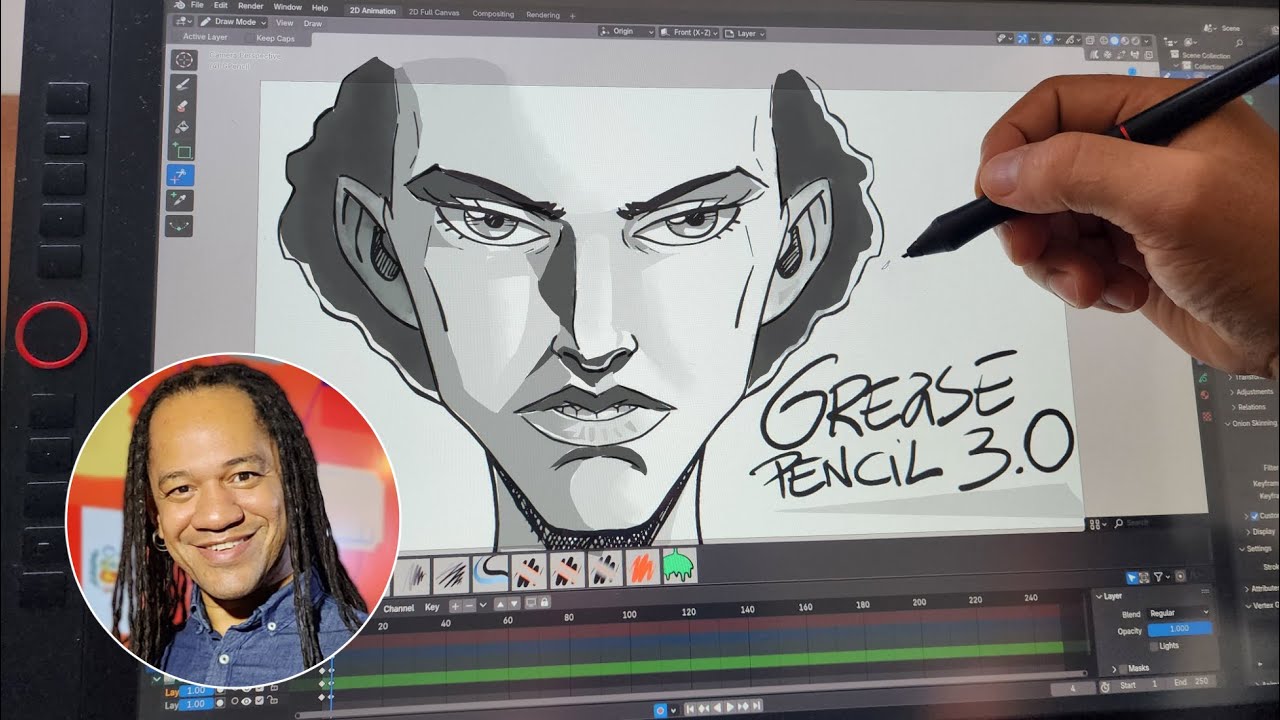The height and width of the screenshot is (720, 1280).
Task: Toggle viewport gizmos button
Action: pyautogui.click(x=1022, y=40)
